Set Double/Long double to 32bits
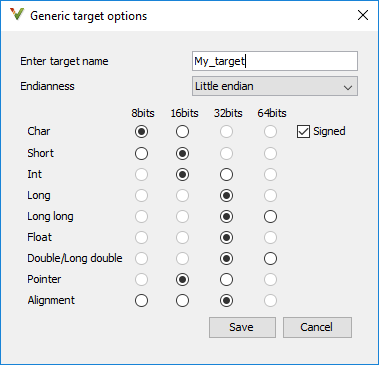The height and width of the screenshot is (365, 379). click(x=226, y=259)
